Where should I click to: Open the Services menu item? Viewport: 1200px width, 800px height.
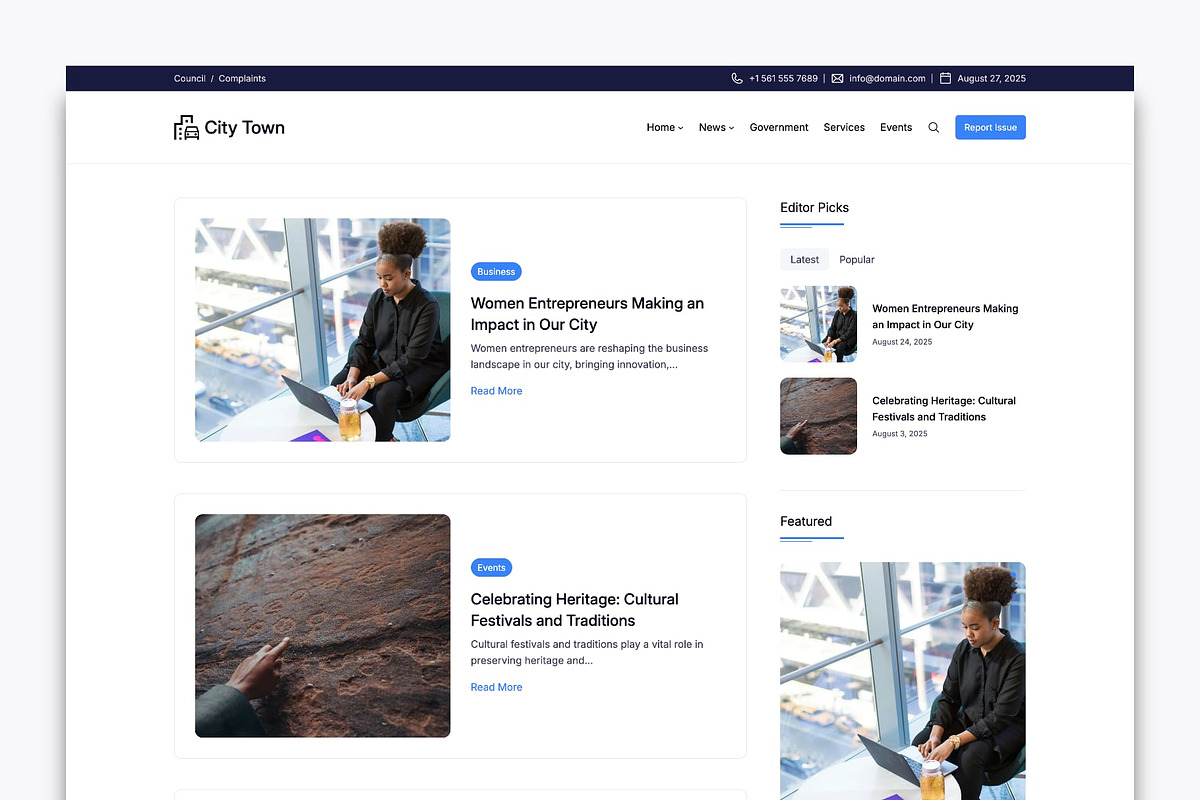(x=844, y=128)
